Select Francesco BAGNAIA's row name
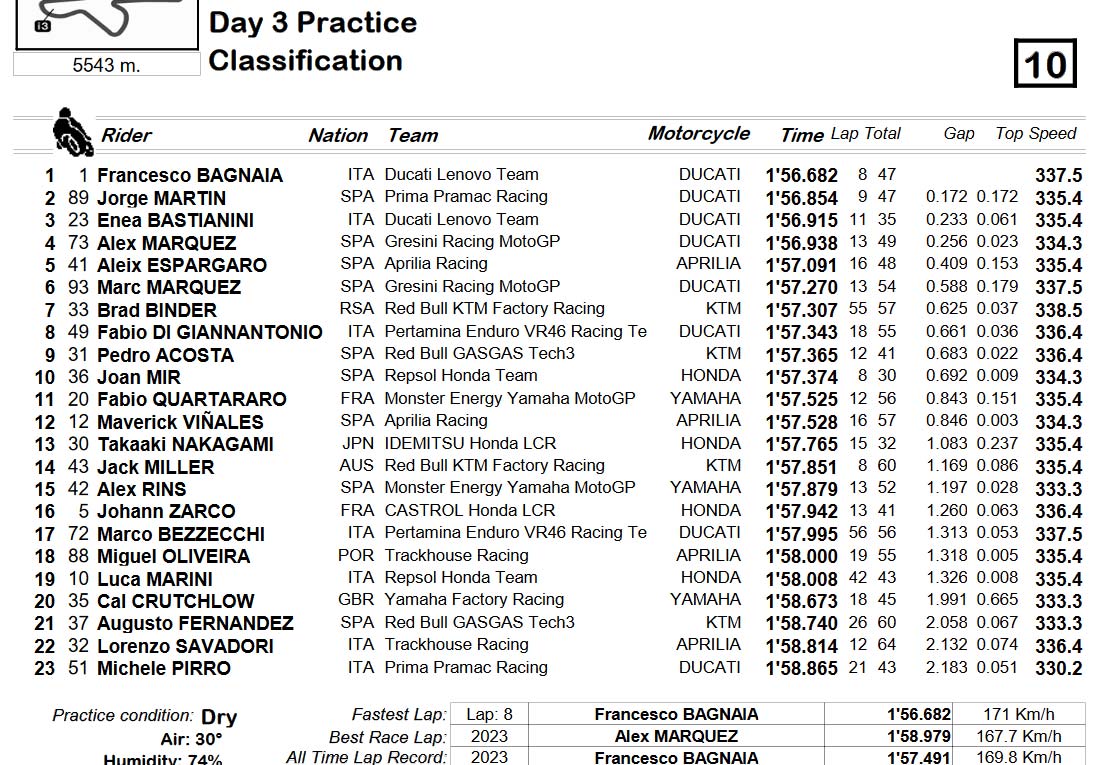 (x=190, y=175)
